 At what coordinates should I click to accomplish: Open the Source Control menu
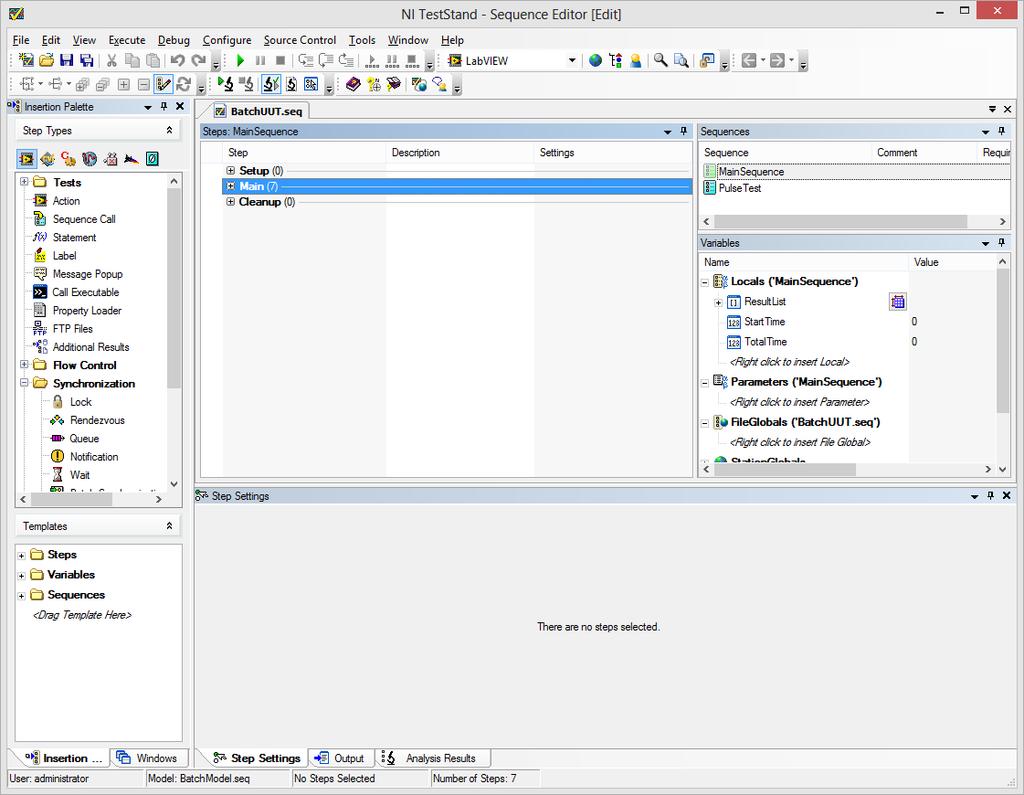pos(300,40)
